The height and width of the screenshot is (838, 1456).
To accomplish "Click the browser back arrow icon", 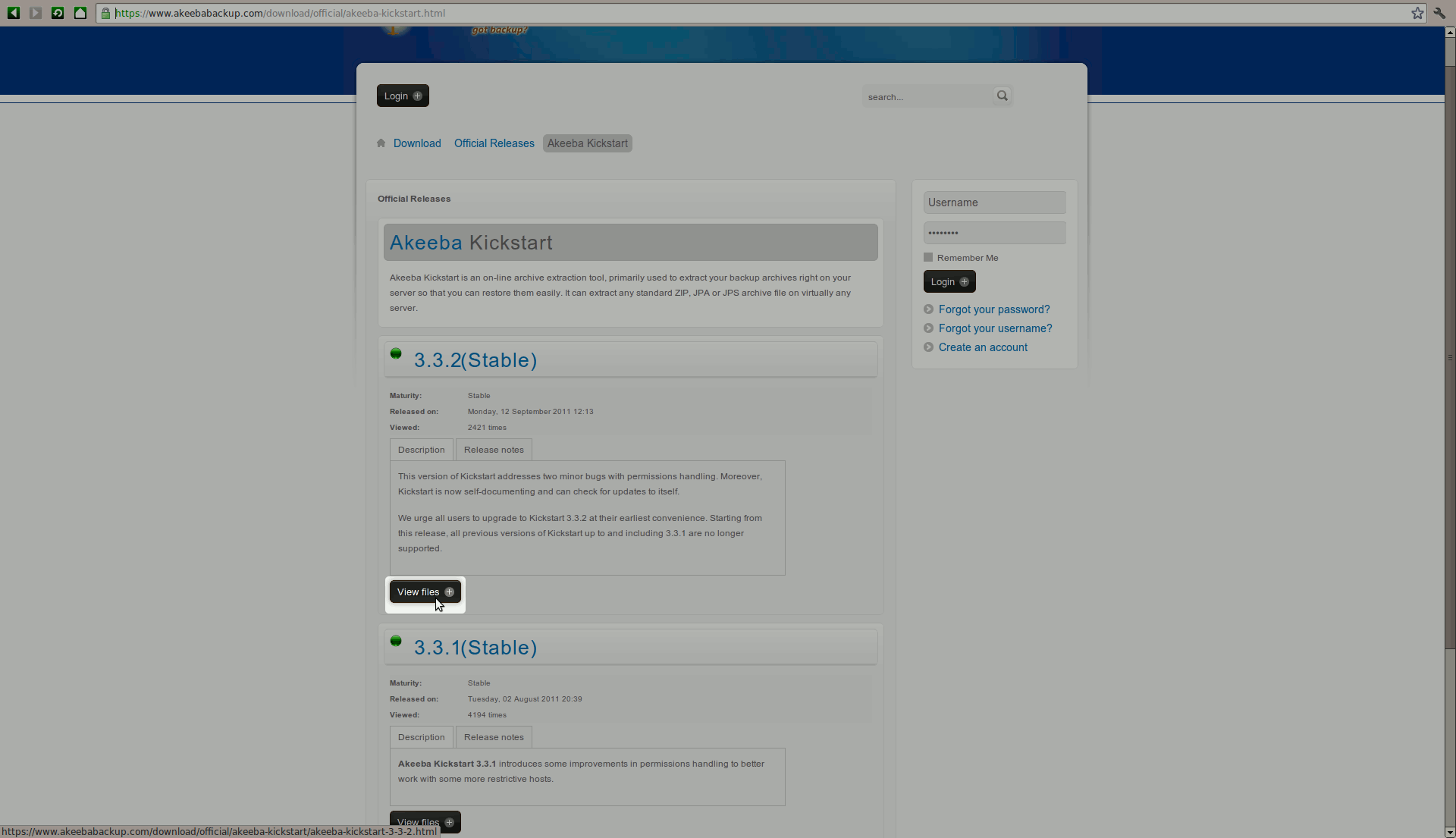I will 14,13.
